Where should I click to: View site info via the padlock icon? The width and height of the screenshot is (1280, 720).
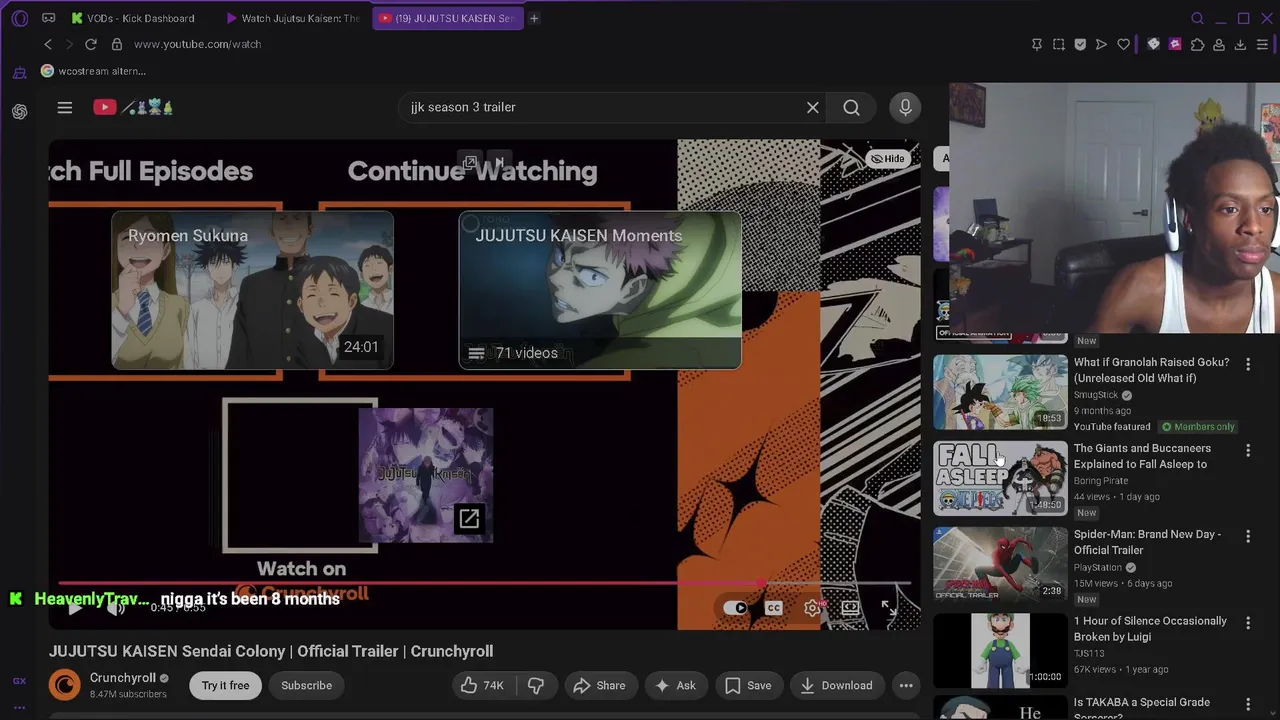coord(116,44)
